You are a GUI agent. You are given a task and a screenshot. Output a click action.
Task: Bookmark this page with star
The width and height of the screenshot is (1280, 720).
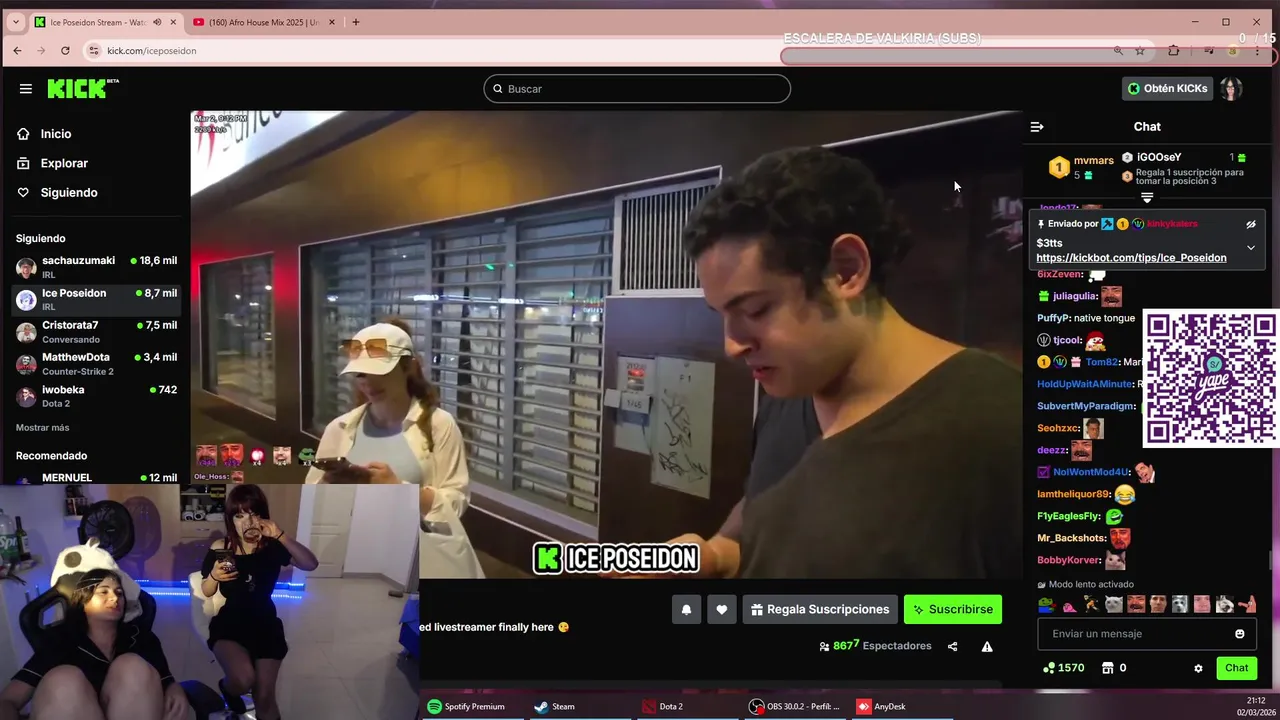(x=1139, y=51)
